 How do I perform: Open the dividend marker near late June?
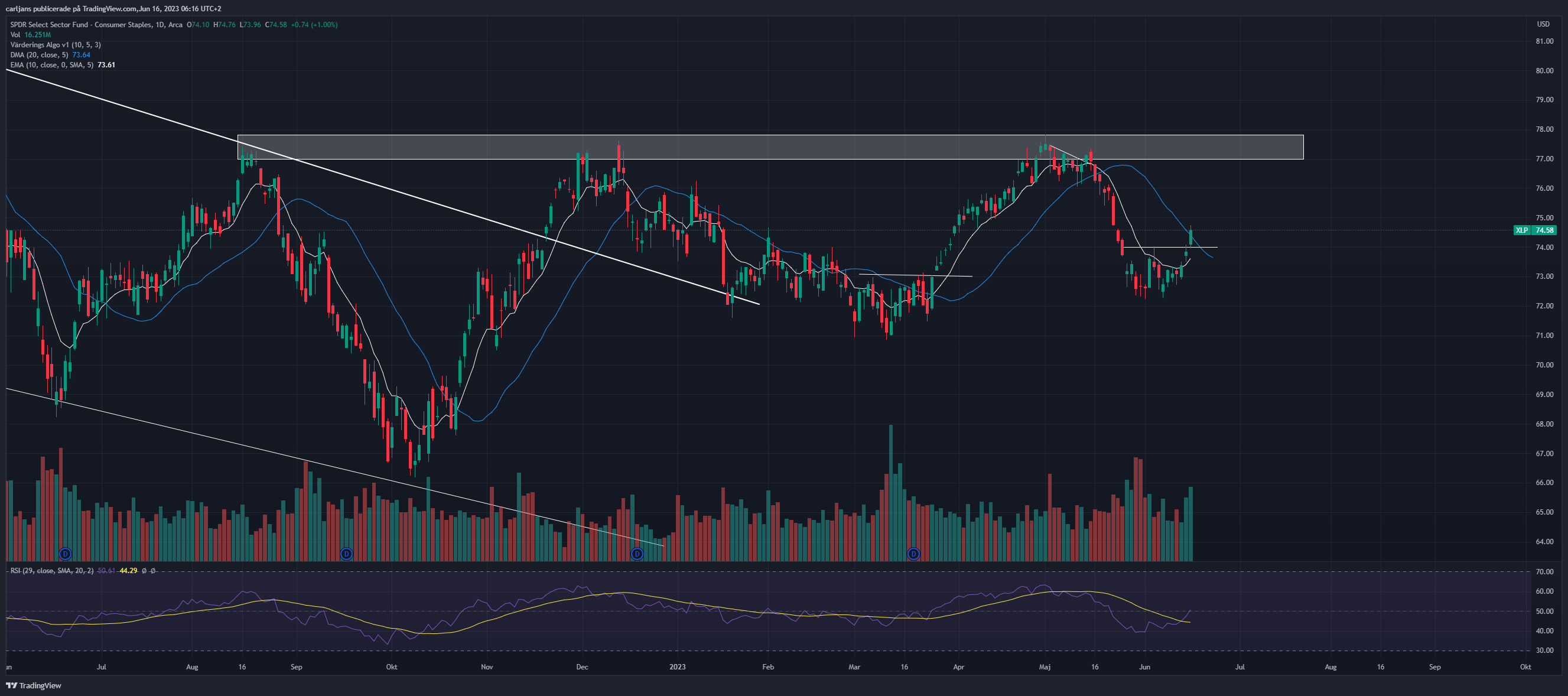[x=65, y=554]
